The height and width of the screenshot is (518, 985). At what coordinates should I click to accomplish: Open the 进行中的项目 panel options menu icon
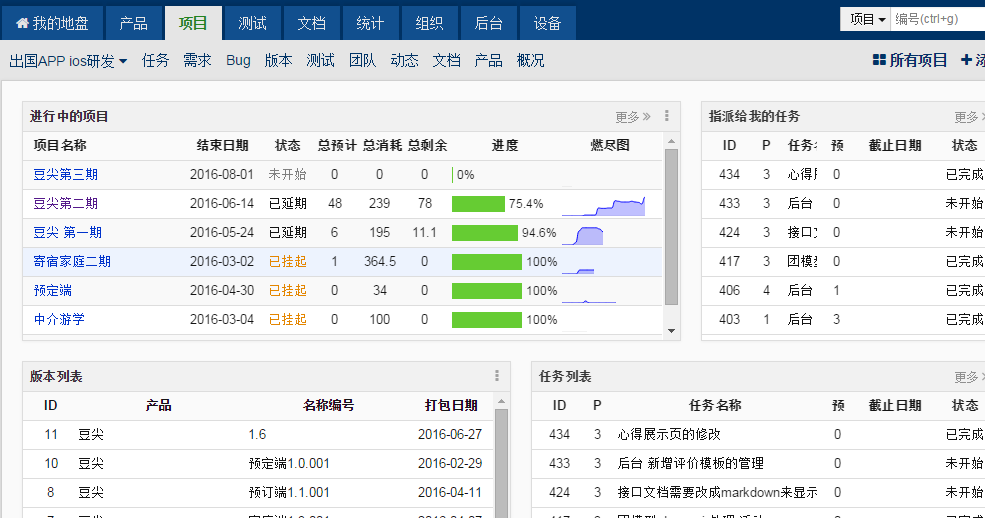tap(667, 116)
